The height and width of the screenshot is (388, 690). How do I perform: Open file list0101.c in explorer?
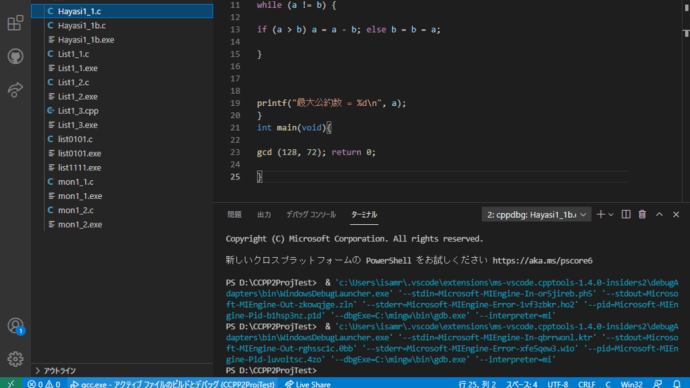(122, 139)
